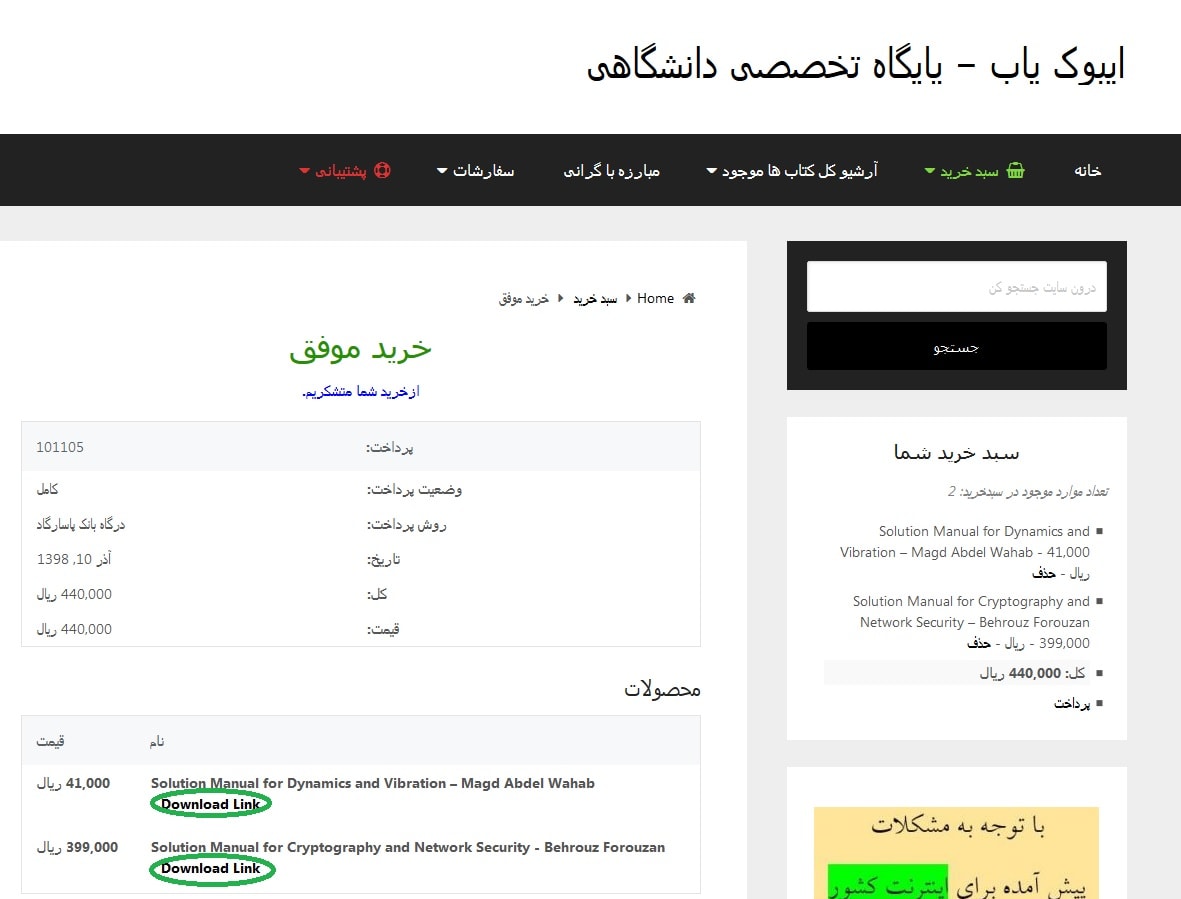Expand the آرشیو کل کتاب ها موجود dropdown

(712, 171)
